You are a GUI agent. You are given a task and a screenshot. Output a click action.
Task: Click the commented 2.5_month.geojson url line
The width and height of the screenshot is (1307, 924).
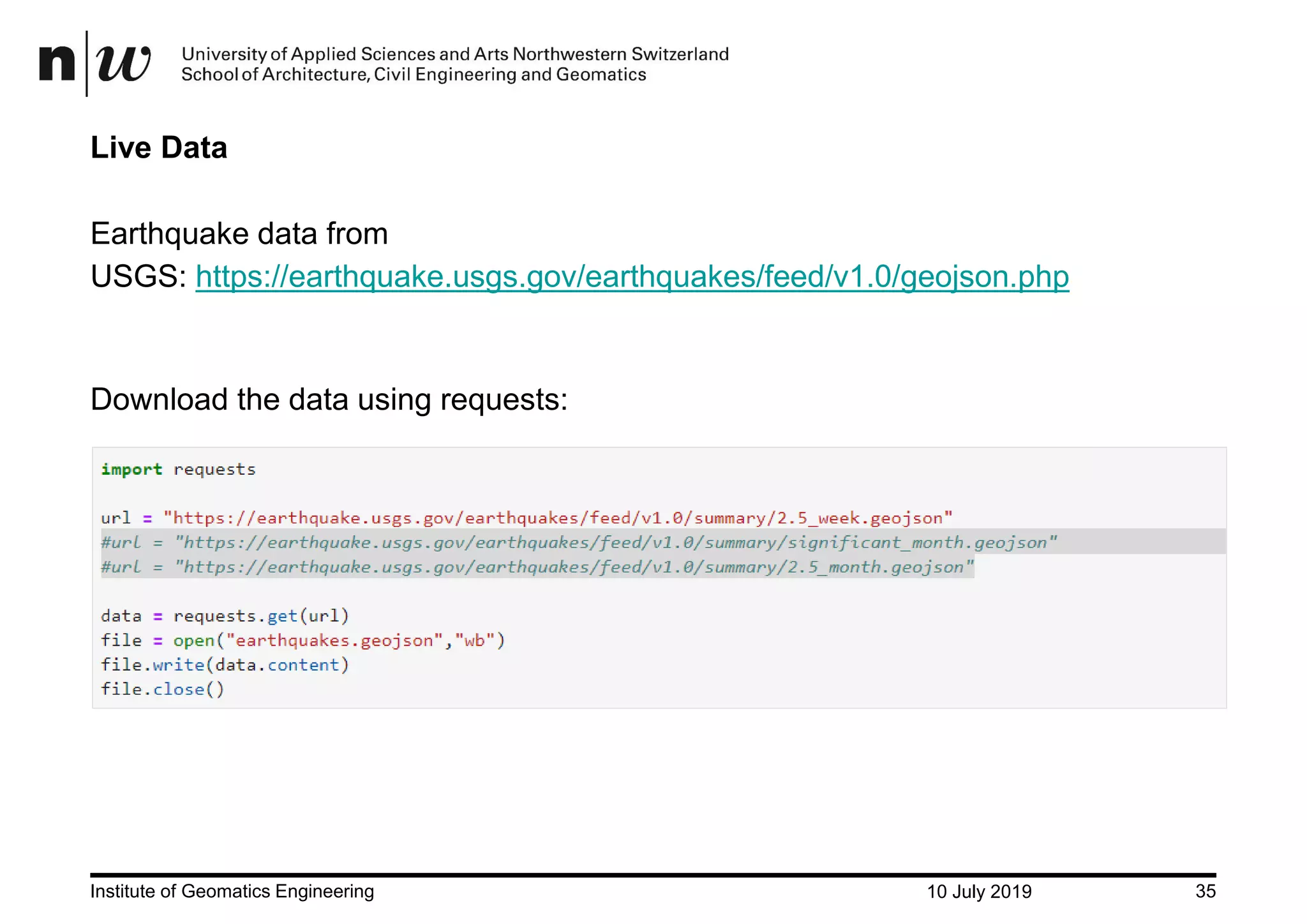click(537, 567)
